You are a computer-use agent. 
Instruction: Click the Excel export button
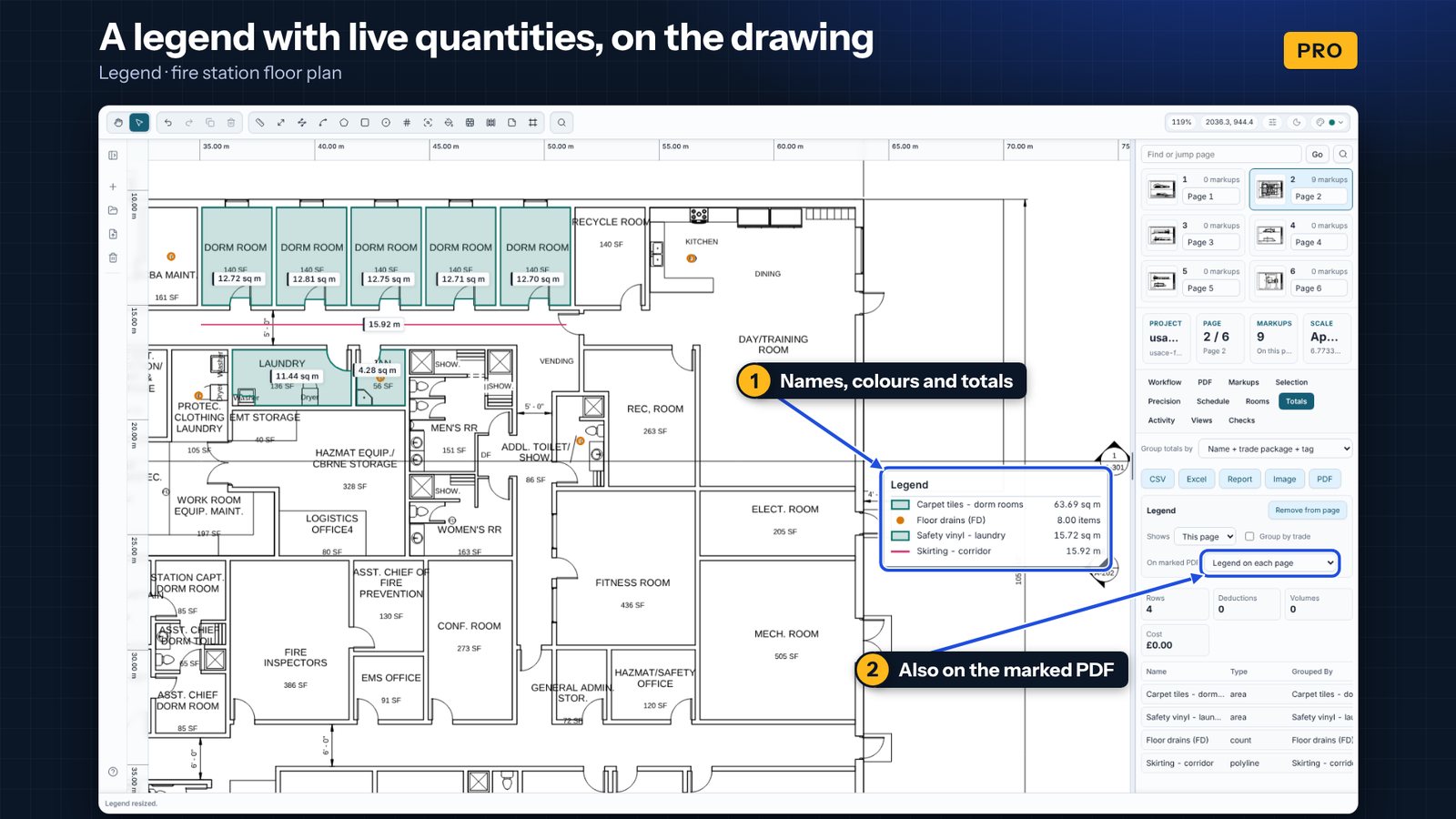(x=1197, y=479)
